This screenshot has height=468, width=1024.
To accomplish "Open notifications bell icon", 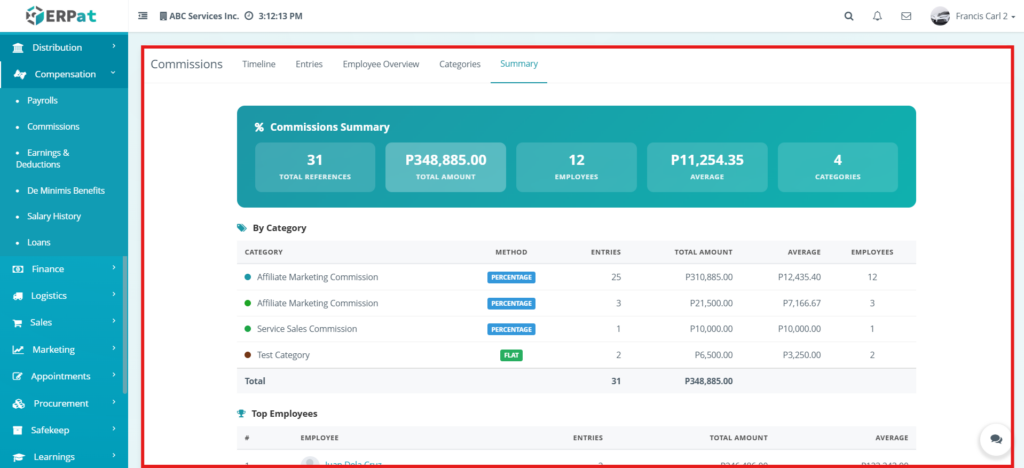I will point(878,17).
